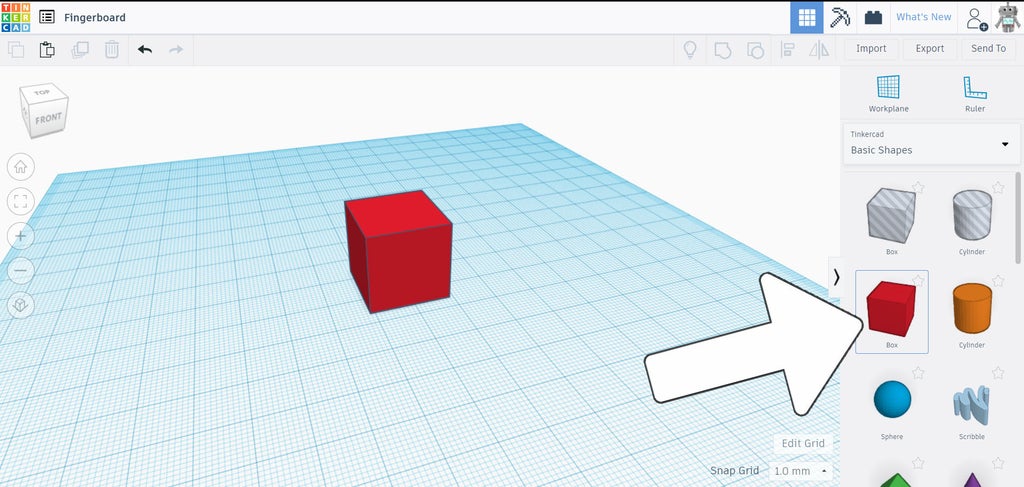The height and width of the screenshot is (487, 1024).
Task: Click the shapes panel scrollbar
Action: [x=1018, y=217]
